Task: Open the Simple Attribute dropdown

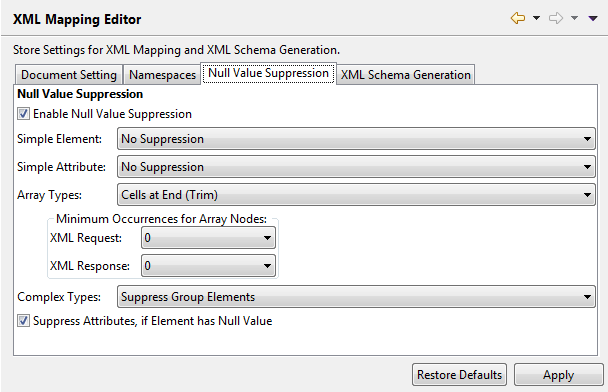Action: [356, 167]
